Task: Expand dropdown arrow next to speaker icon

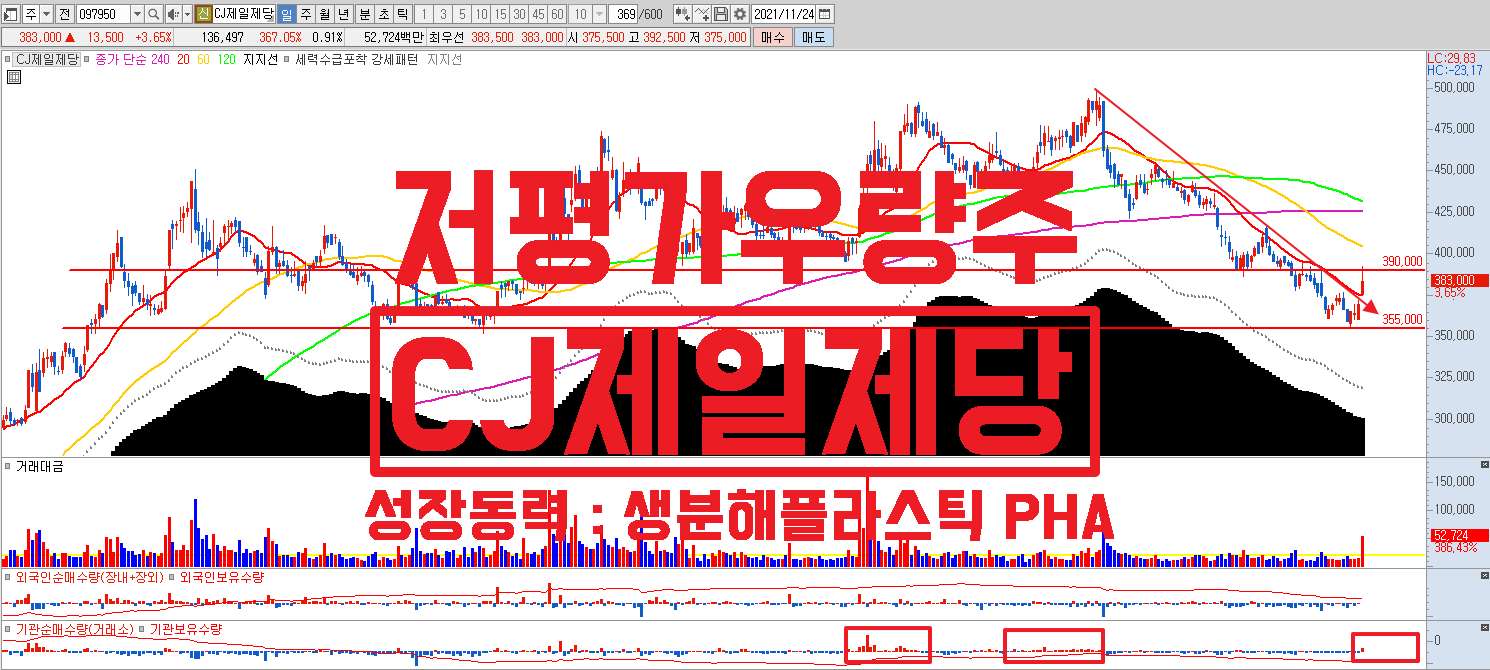Action: pyautogui.click(x=186, y=14)
